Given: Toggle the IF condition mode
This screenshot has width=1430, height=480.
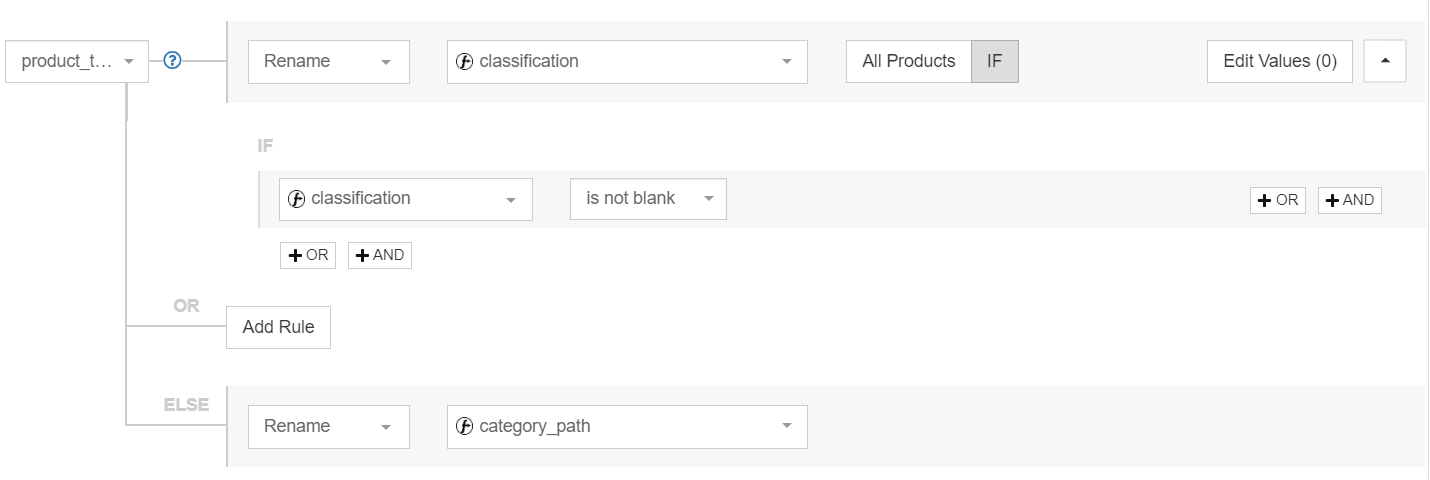Looking at the screenshot, I should pos(995,61).
